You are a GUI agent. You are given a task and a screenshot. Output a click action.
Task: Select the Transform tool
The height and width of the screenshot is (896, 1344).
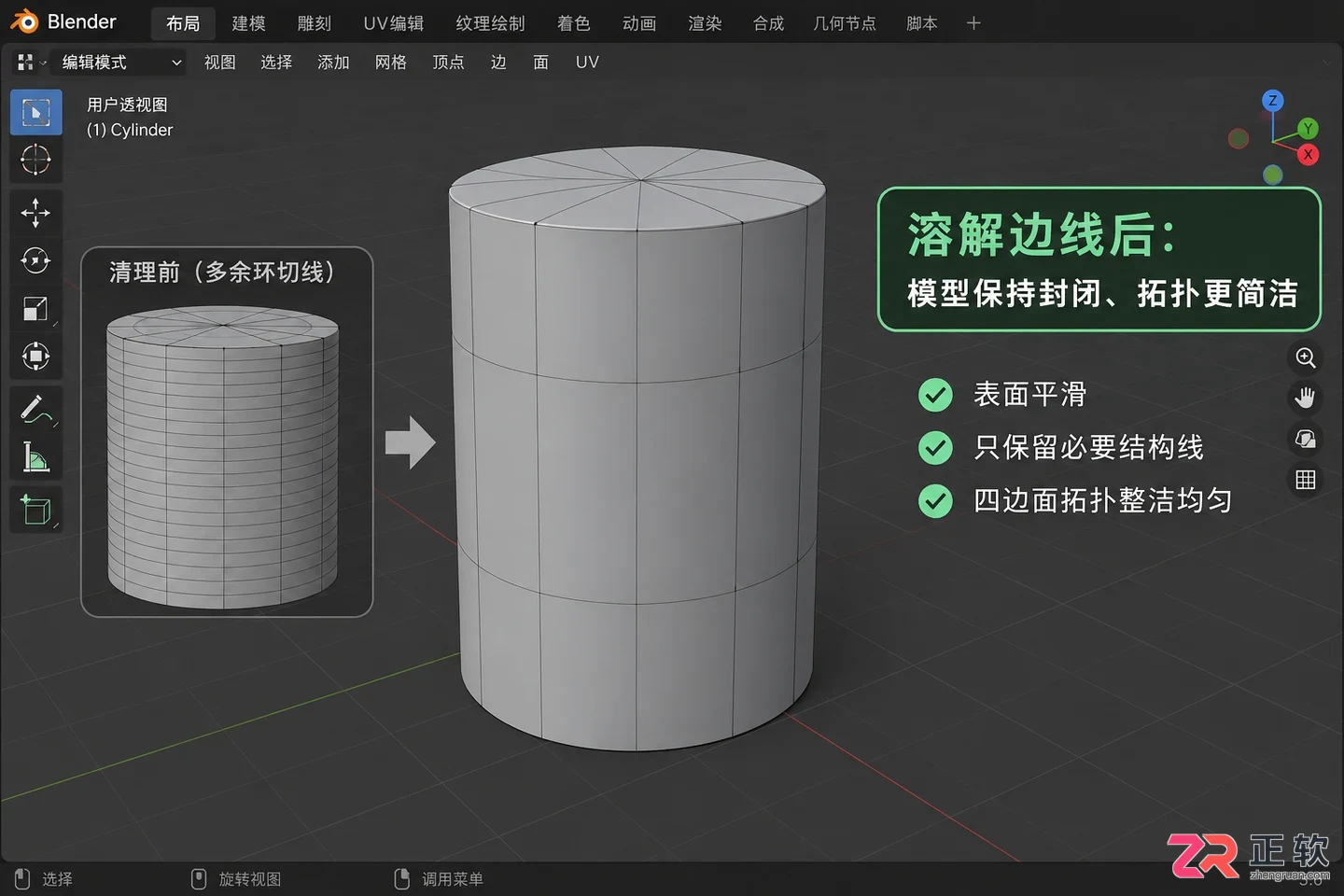35,356
